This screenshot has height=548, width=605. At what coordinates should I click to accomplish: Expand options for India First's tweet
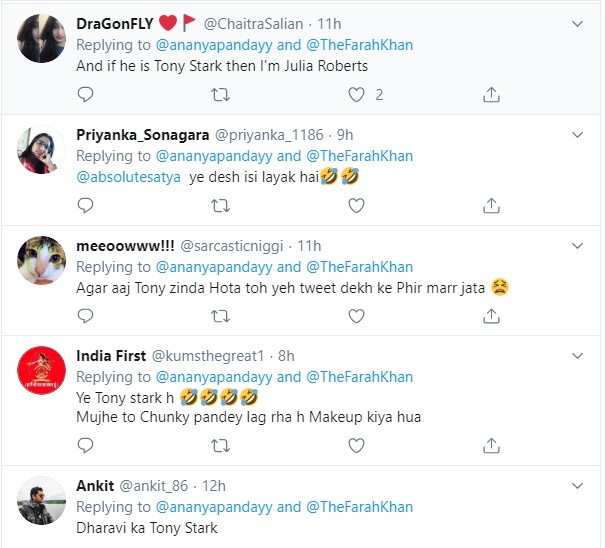577,355
